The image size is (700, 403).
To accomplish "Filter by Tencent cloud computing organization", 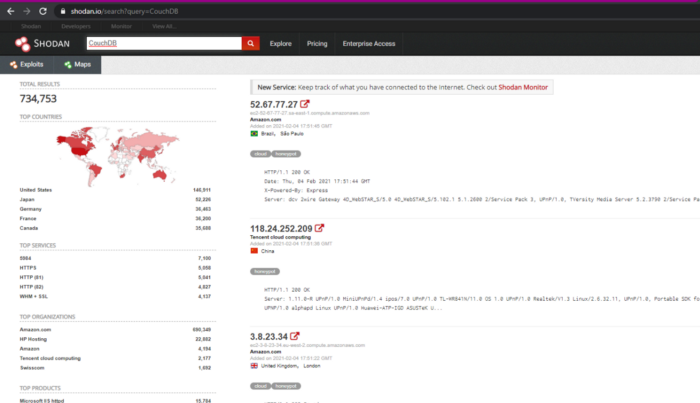I will click(x=50, y=358).
